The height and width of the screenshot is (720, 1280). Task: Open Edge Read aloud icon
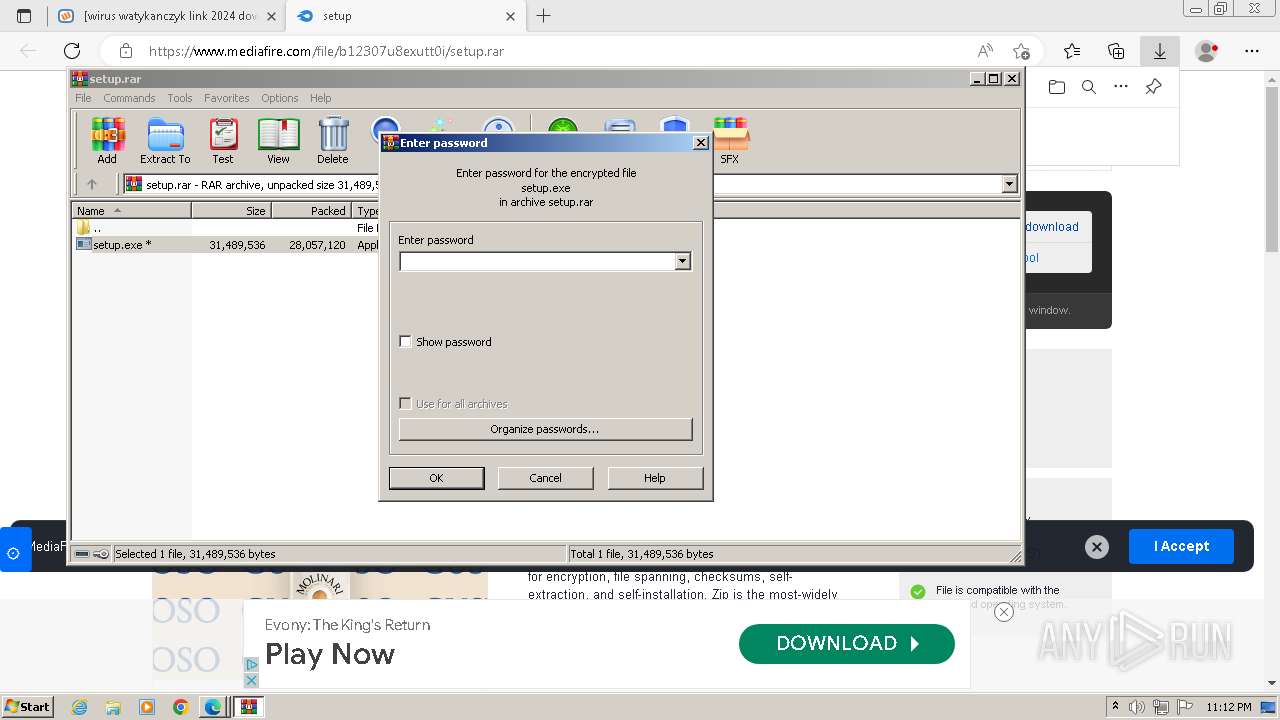(x=985, y=51)
